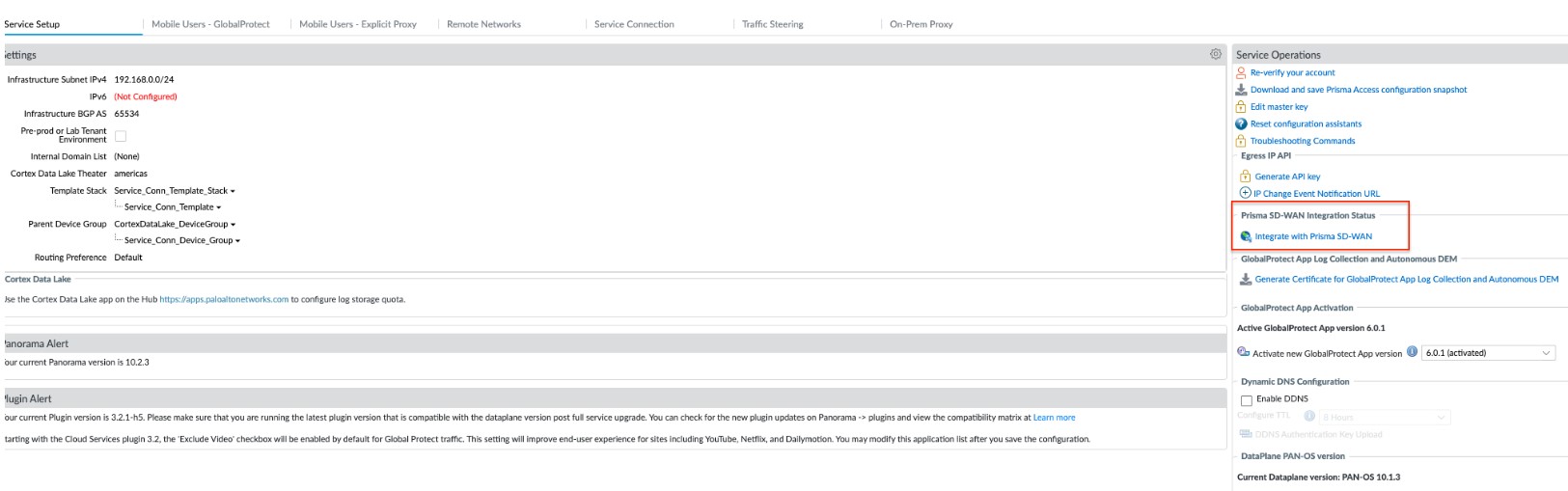The height and width of the screenshot is (491, 1568).
Task: Click the Service Operations panel header
Action: (1399, 55)
